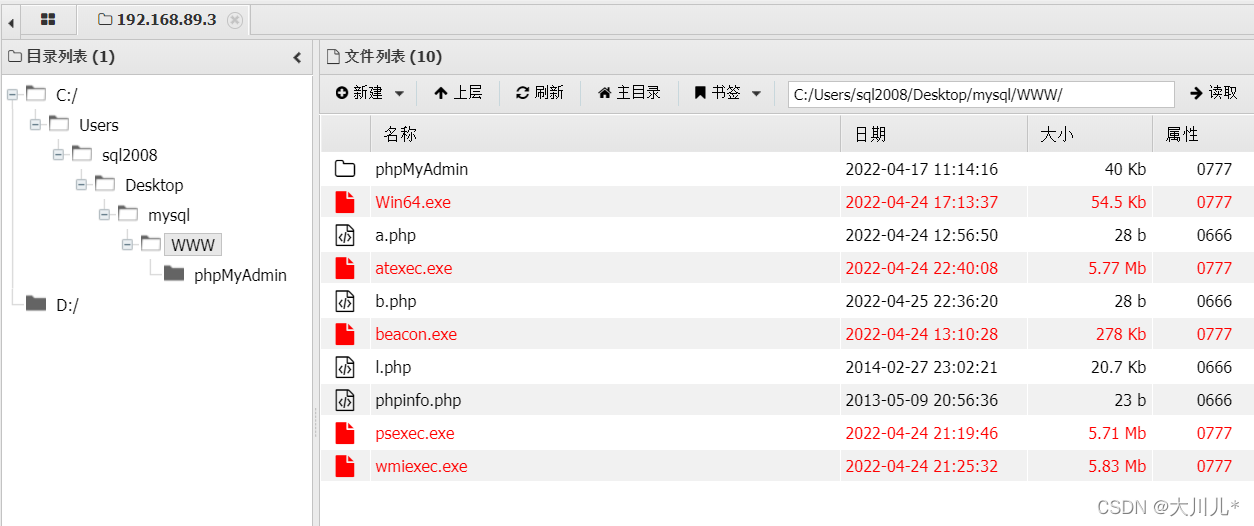
Task: Collapse the mysql tree node
Action: 104,214
